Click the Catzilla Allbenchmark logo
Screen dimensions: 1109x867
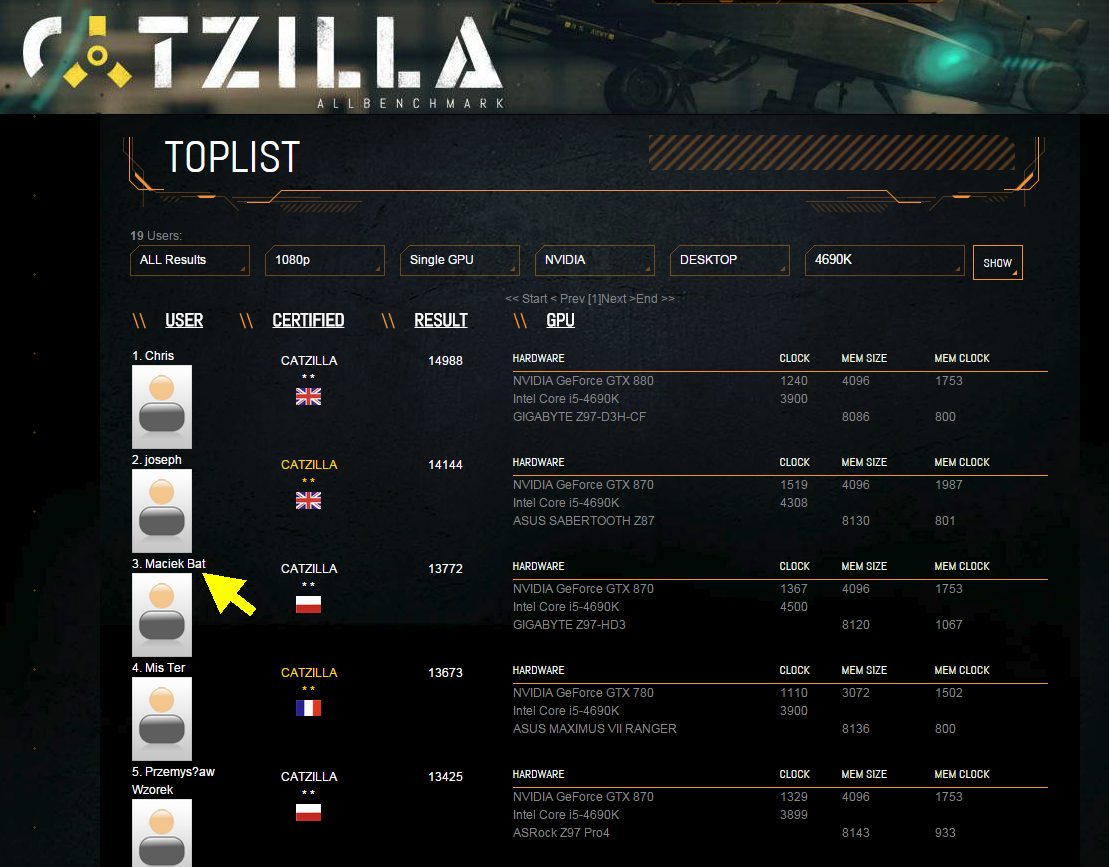pyautogui.click(x=263, y=58)
